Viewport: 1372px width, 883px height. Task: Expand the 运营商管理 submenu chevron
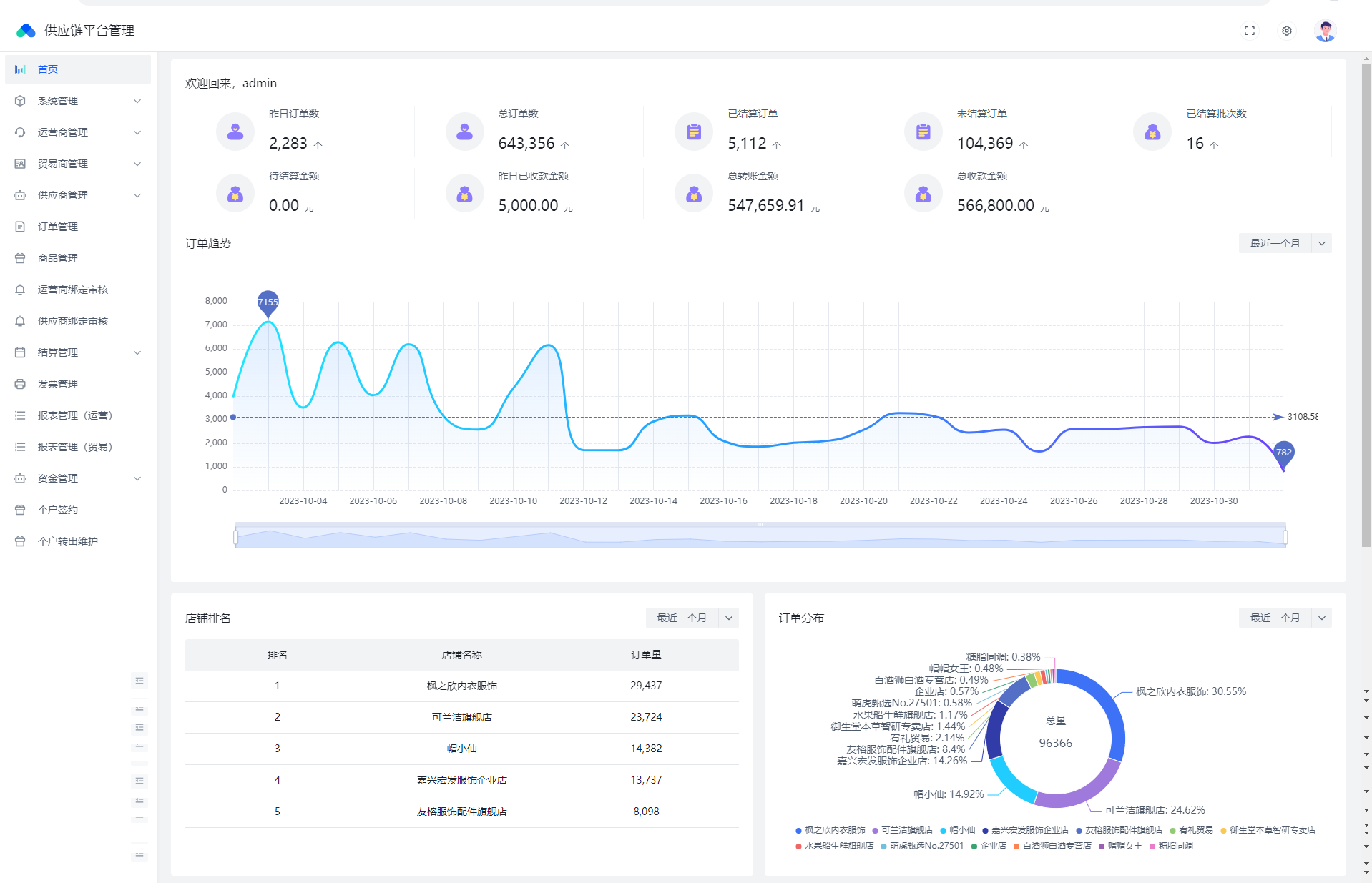tap(137, 132)
